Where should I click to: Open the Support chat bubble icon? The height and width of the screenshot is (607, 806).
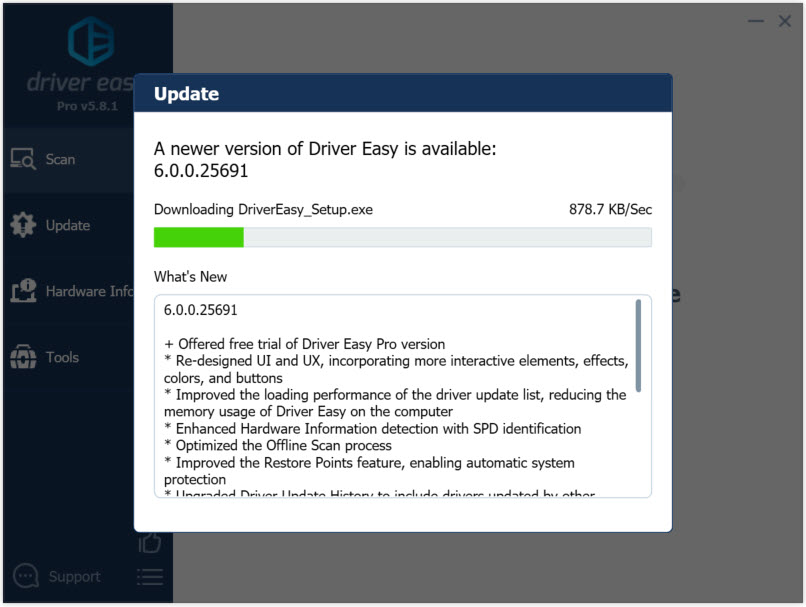click(x=26, y=576)
